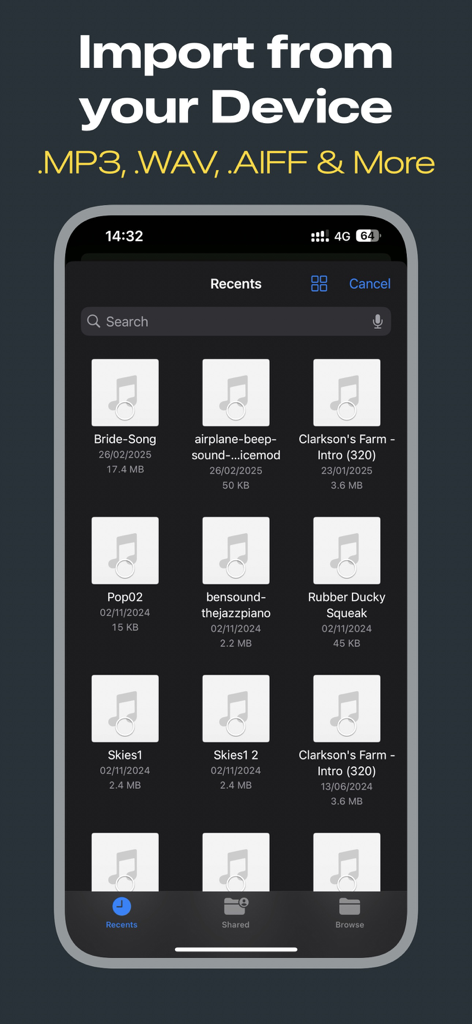472x1024 pixels.
Task: Select the Bride-Song audio file icon
Action: (x=125, y=392)
